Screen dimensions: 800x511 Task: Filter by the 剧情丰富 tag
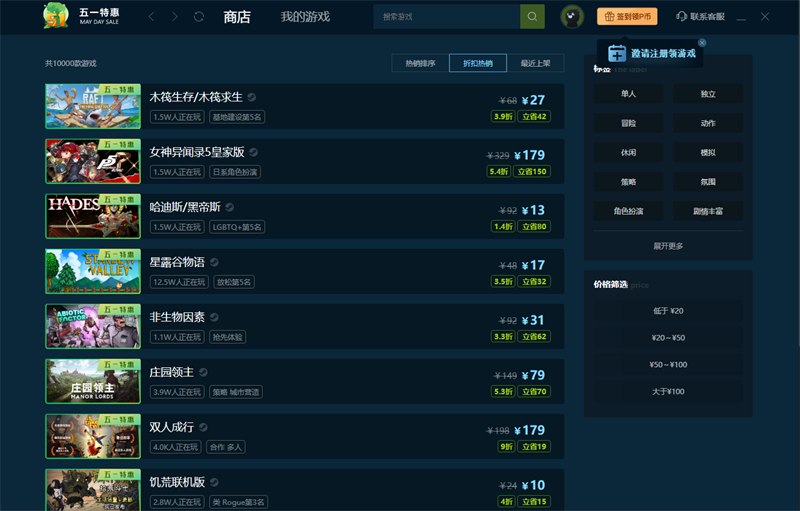click(708, 211)
